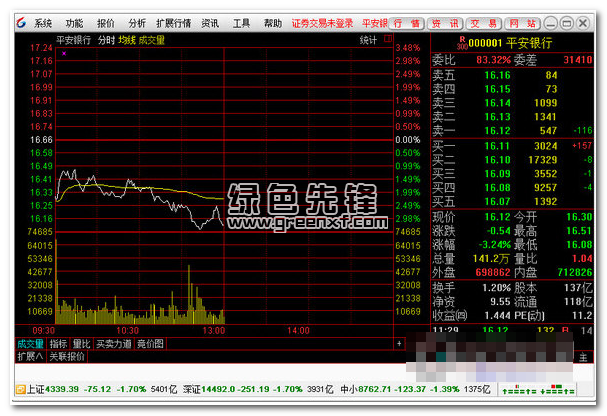607x416 pixels.
Task: Click 卖五 price 16.16
Action: [x=497, y=75]
